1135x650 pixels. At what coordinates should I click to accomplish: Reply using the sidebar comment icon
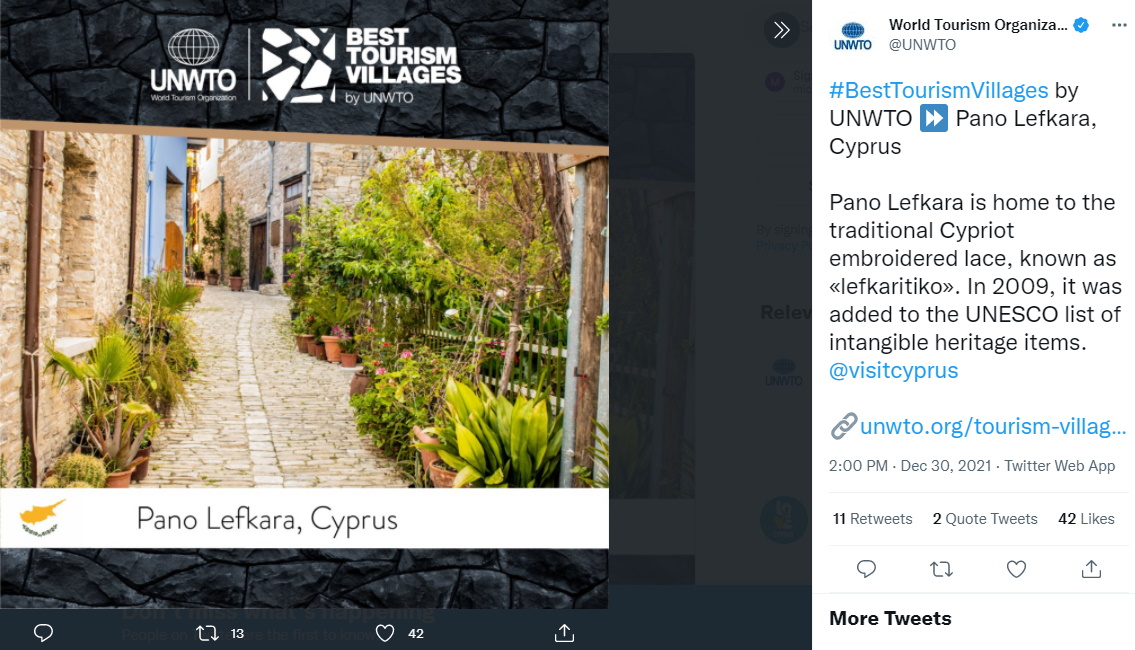click(x=866, y=569)
